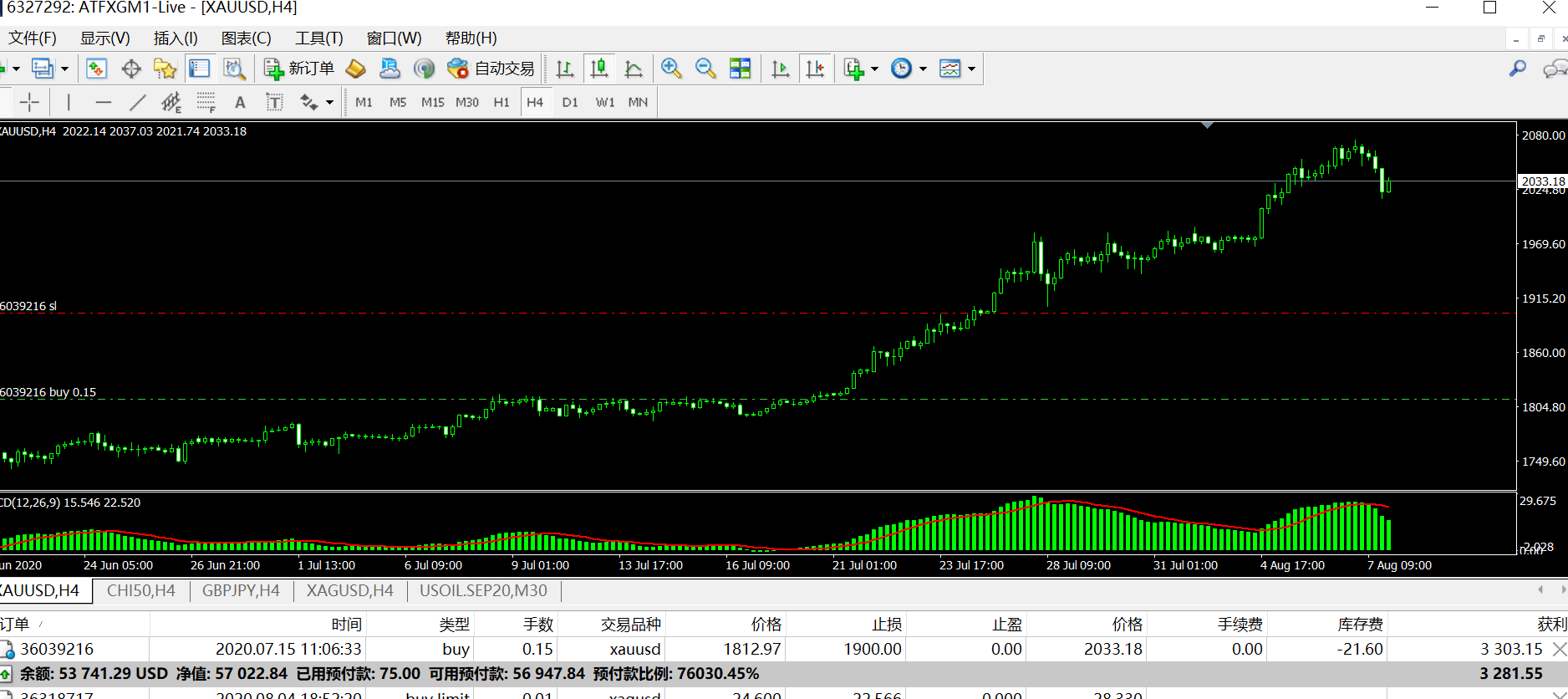Switch timeframe to MN
This screenshot has width=1568, height=699.
tap(638, 102)
